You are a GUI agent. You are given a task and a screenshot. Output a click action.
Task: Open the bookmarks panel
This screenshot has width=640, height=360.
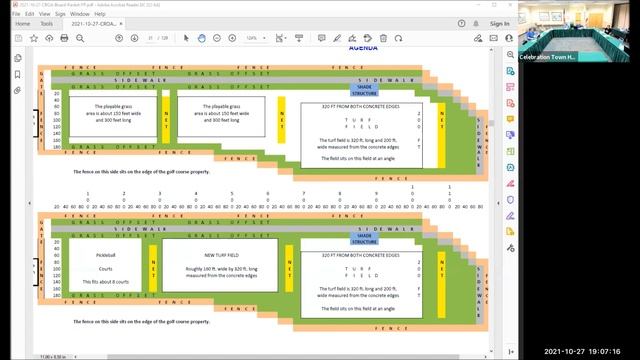click(x=18, y=74)
